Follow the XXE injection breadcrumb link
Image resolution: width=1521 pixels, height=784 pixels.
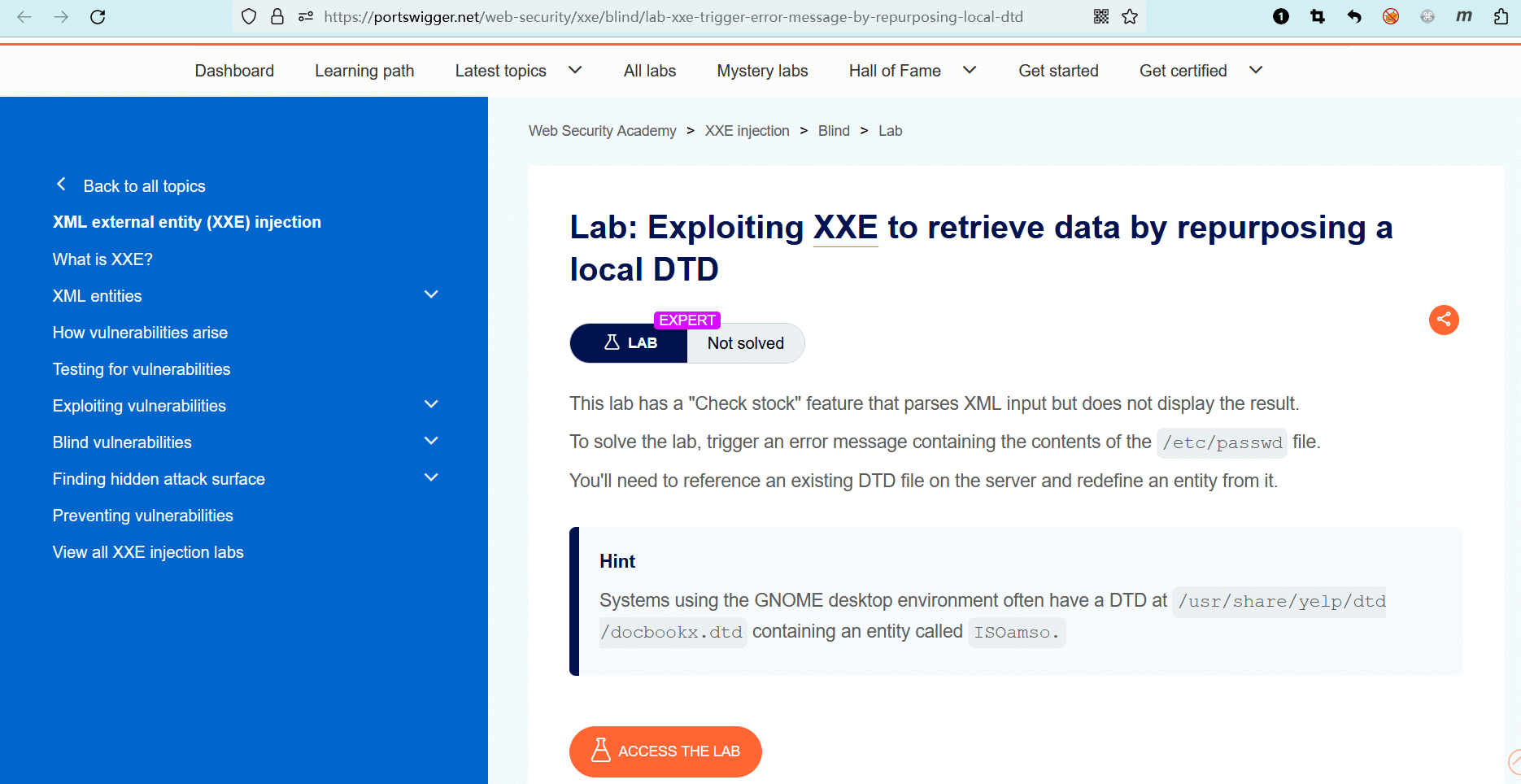coord(747,131)
